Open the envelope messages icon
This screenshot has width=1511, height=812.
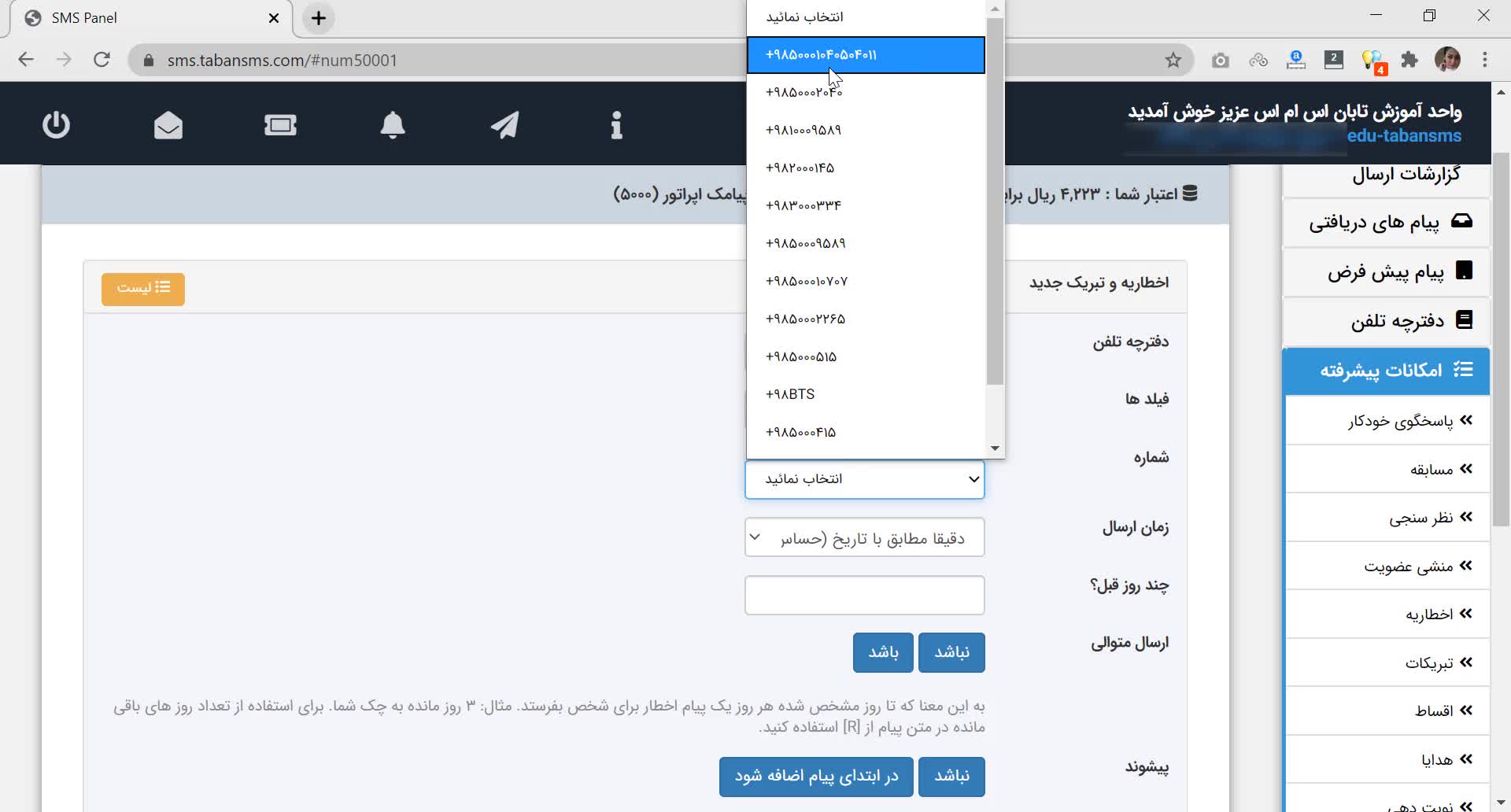[x=168, y=125]
